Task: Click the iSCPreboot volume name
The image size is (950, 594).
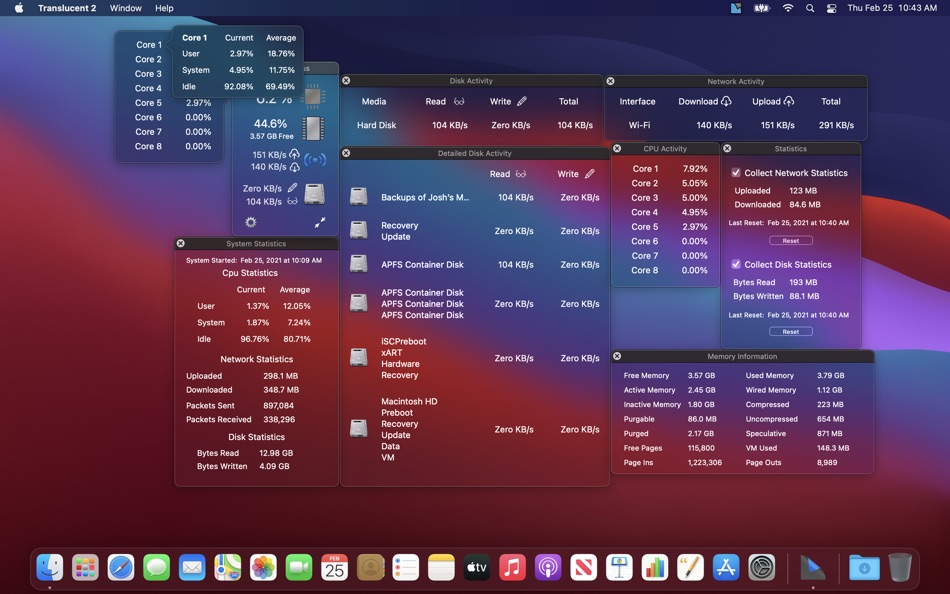Action: [x=404, y=341]
